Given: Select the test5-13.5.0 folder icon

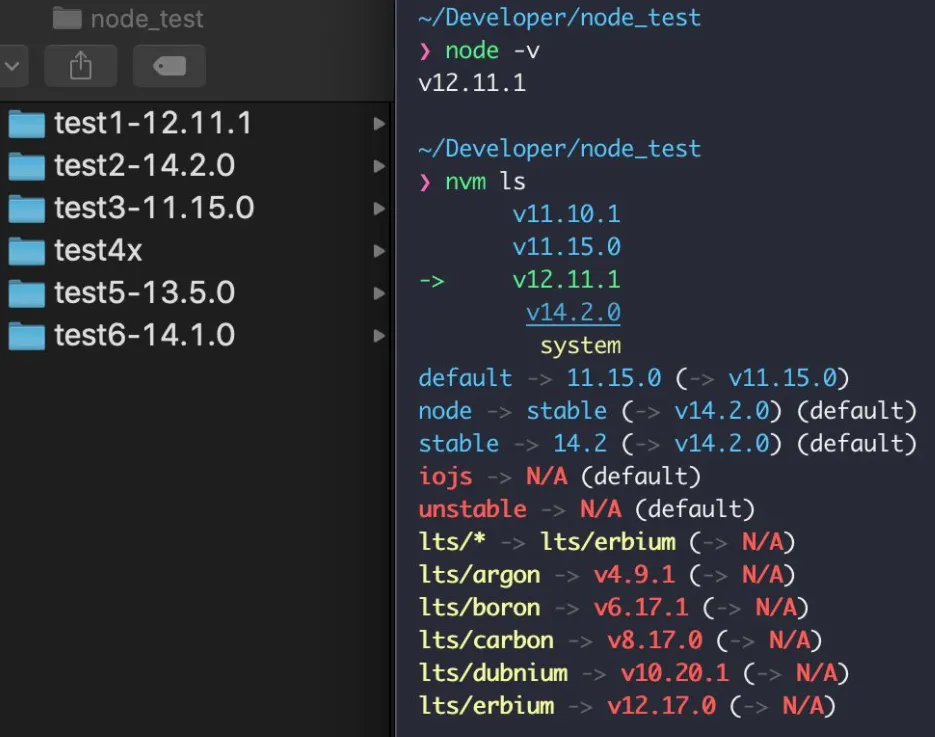Looking at the screenshot, I should point(27,293).
